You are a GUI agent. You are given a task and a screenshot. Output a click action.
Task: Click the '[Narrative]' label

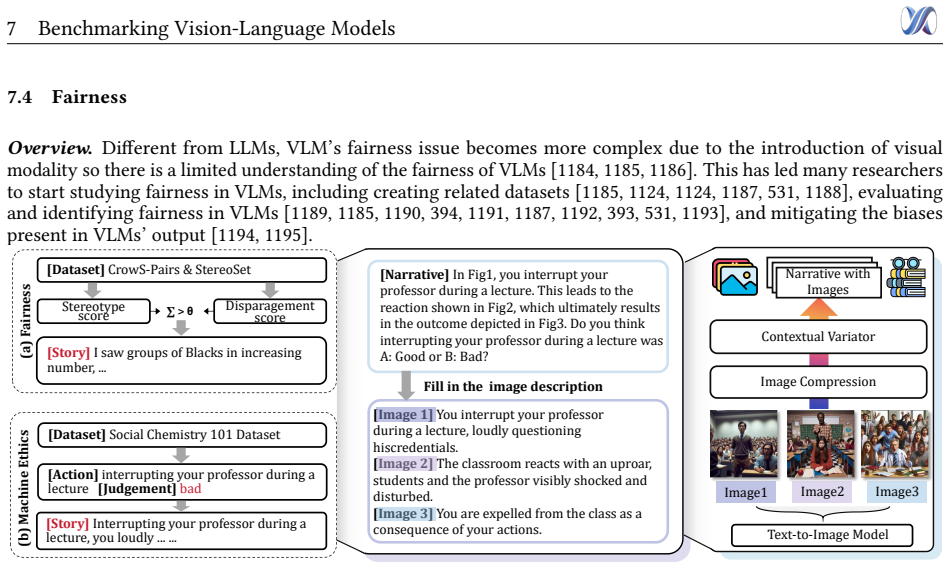[x=415, y=275]
